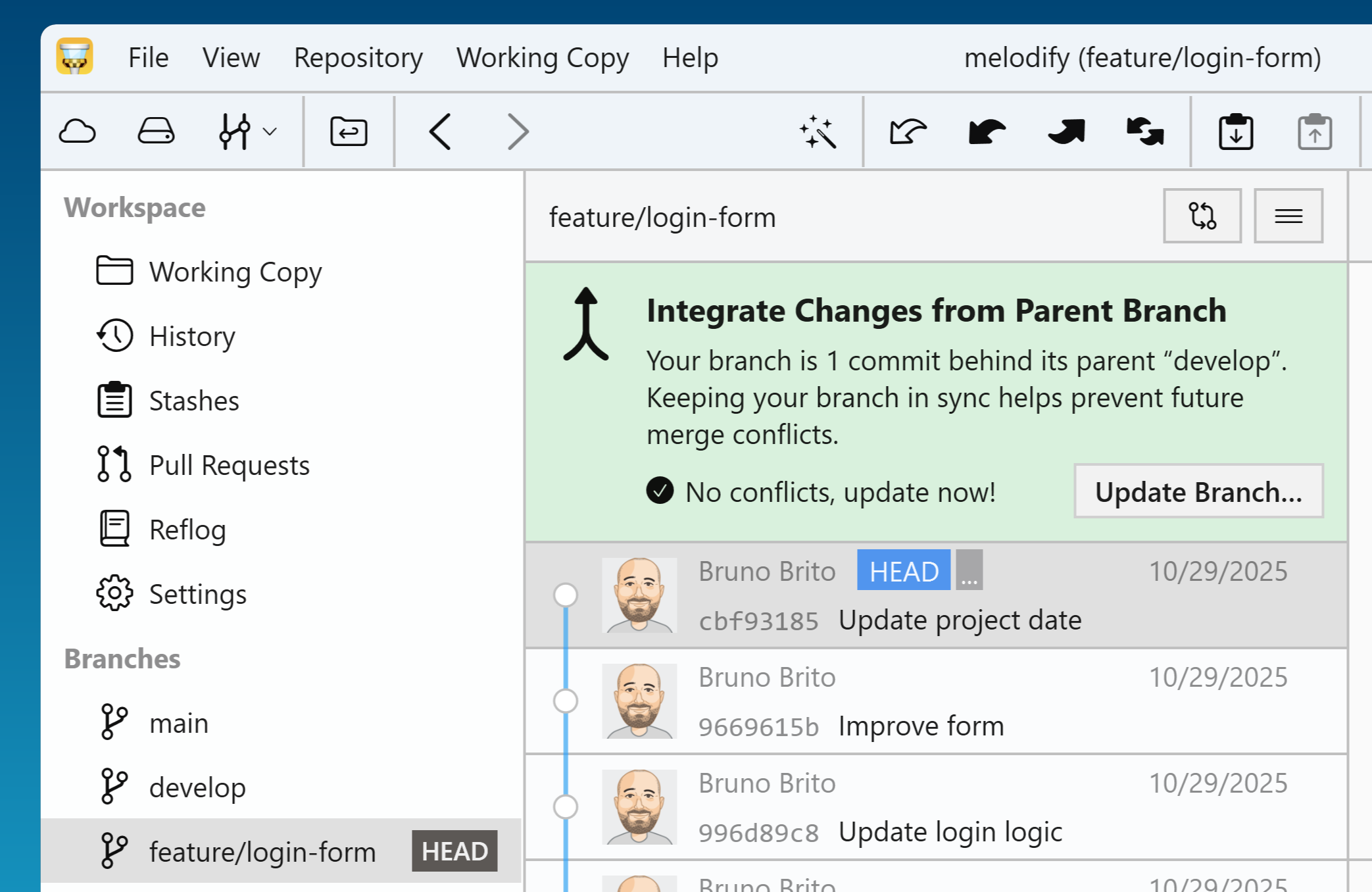Fetch updates via the circular sync arrows icon
Viewport: 1372px width, 892px height.
(x=1144, y=131)
